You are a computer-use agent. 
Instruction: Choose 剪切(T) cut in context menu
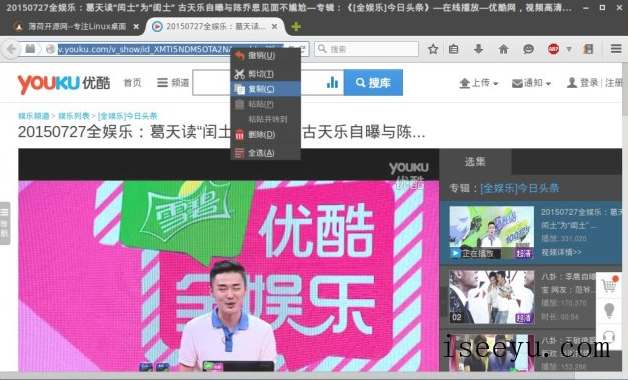click(265, 74)
